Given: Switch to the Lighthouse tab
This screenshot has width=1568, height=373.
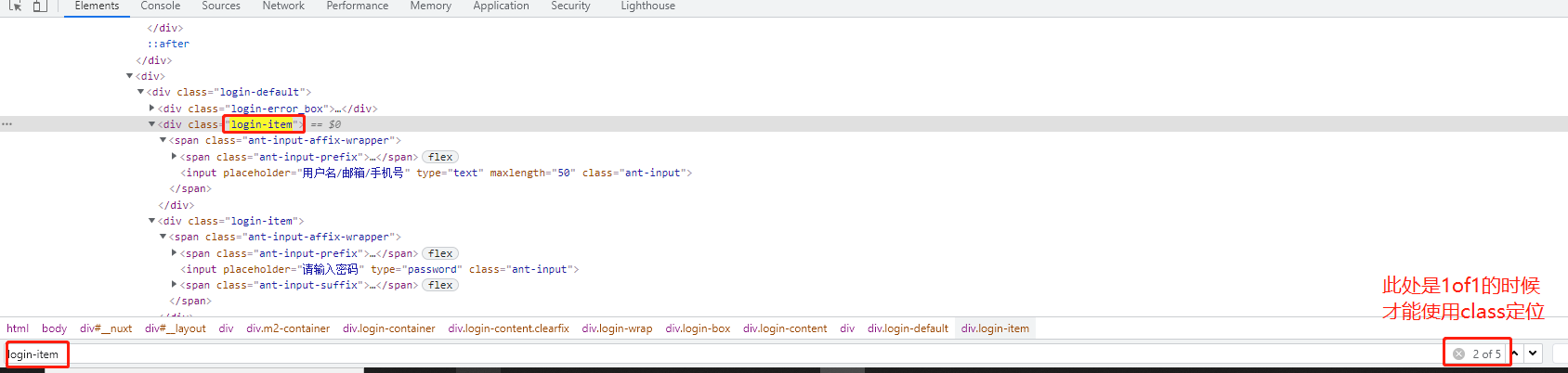Looking at the screenshot, I should [x=647, y=6].
